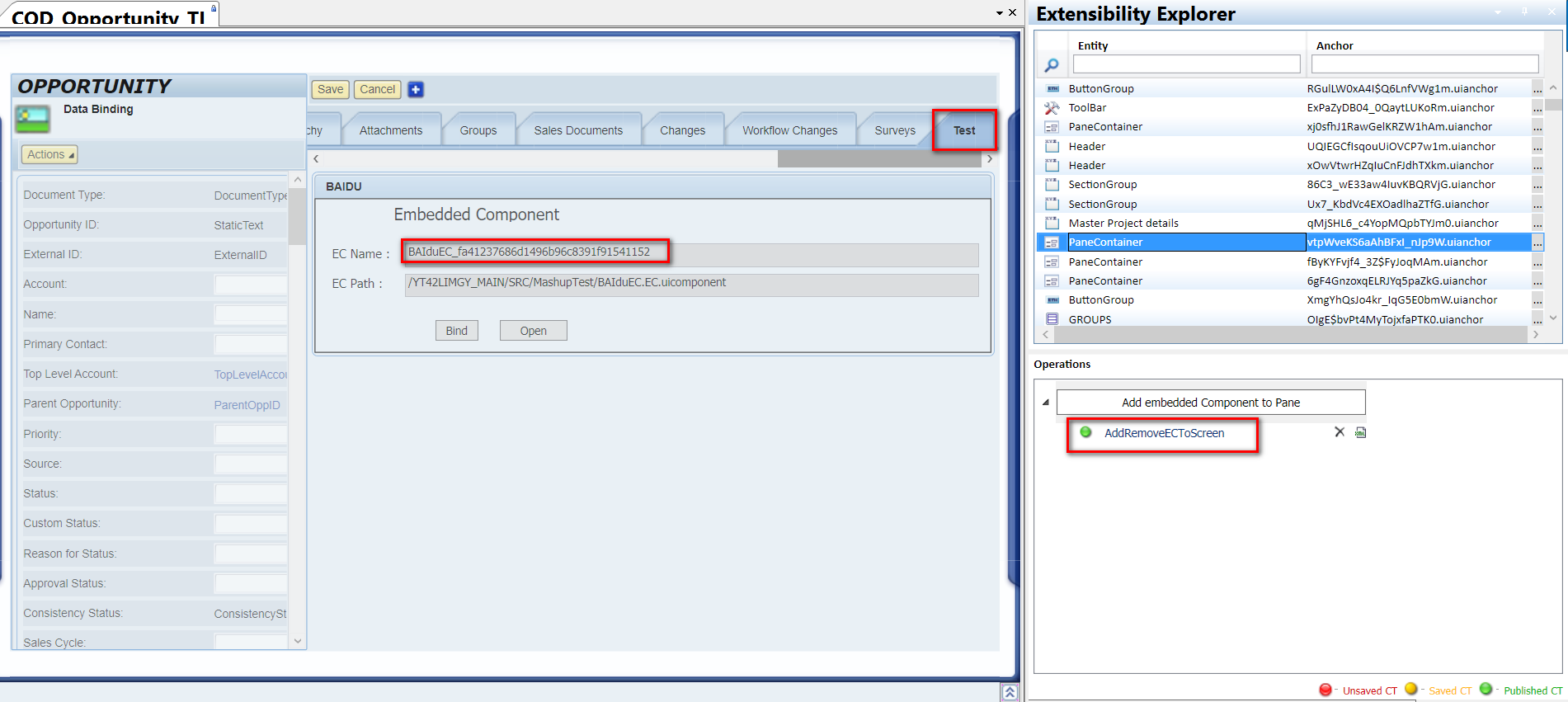Screen dimensions: 1568x702
Task: Click the Data Binding image icon
Action: [33, 118]
